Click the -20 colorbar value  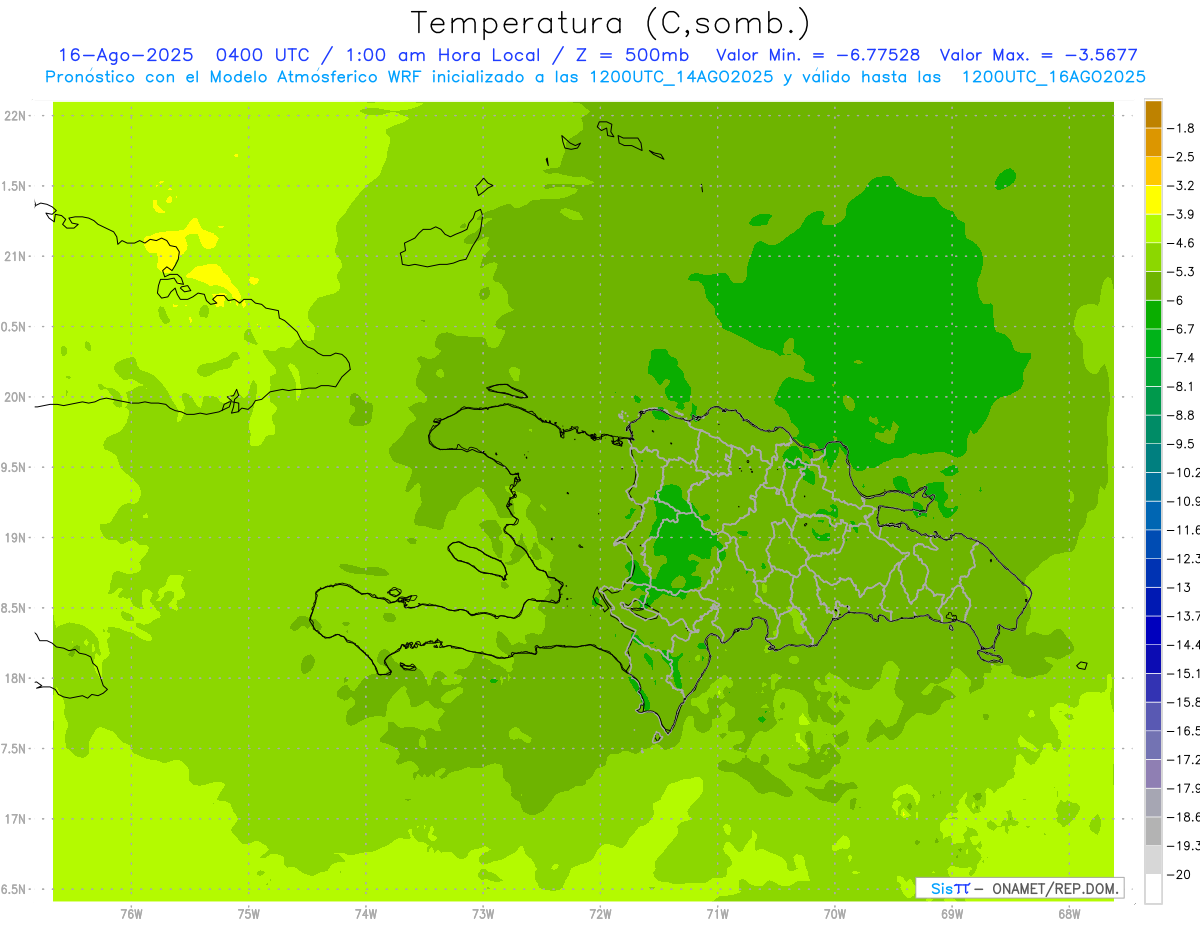(x=1180, y=874)
